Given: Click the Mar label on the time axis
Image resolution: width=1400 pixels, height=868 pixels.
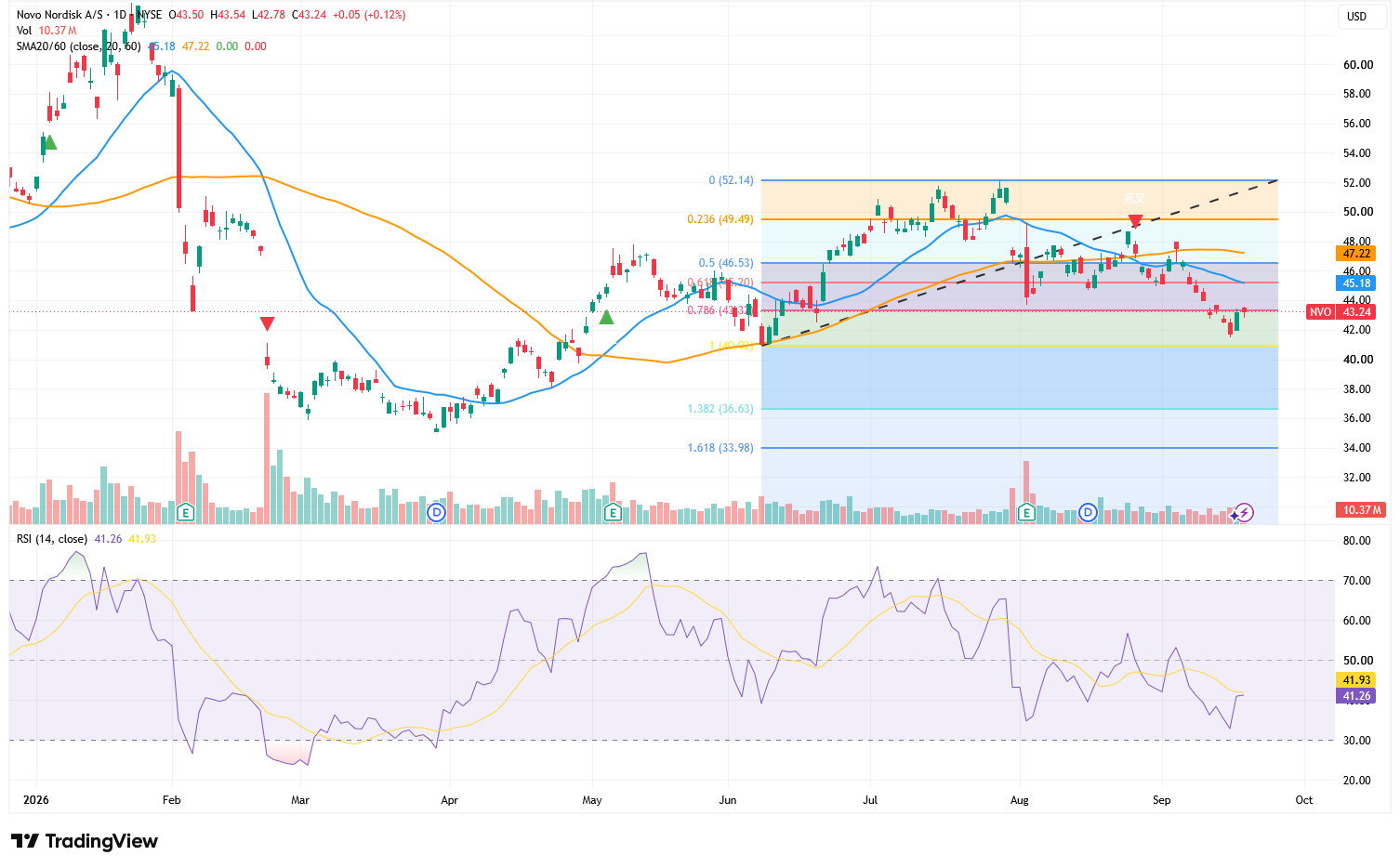Looking at the screenshot, I should (299, 800).
